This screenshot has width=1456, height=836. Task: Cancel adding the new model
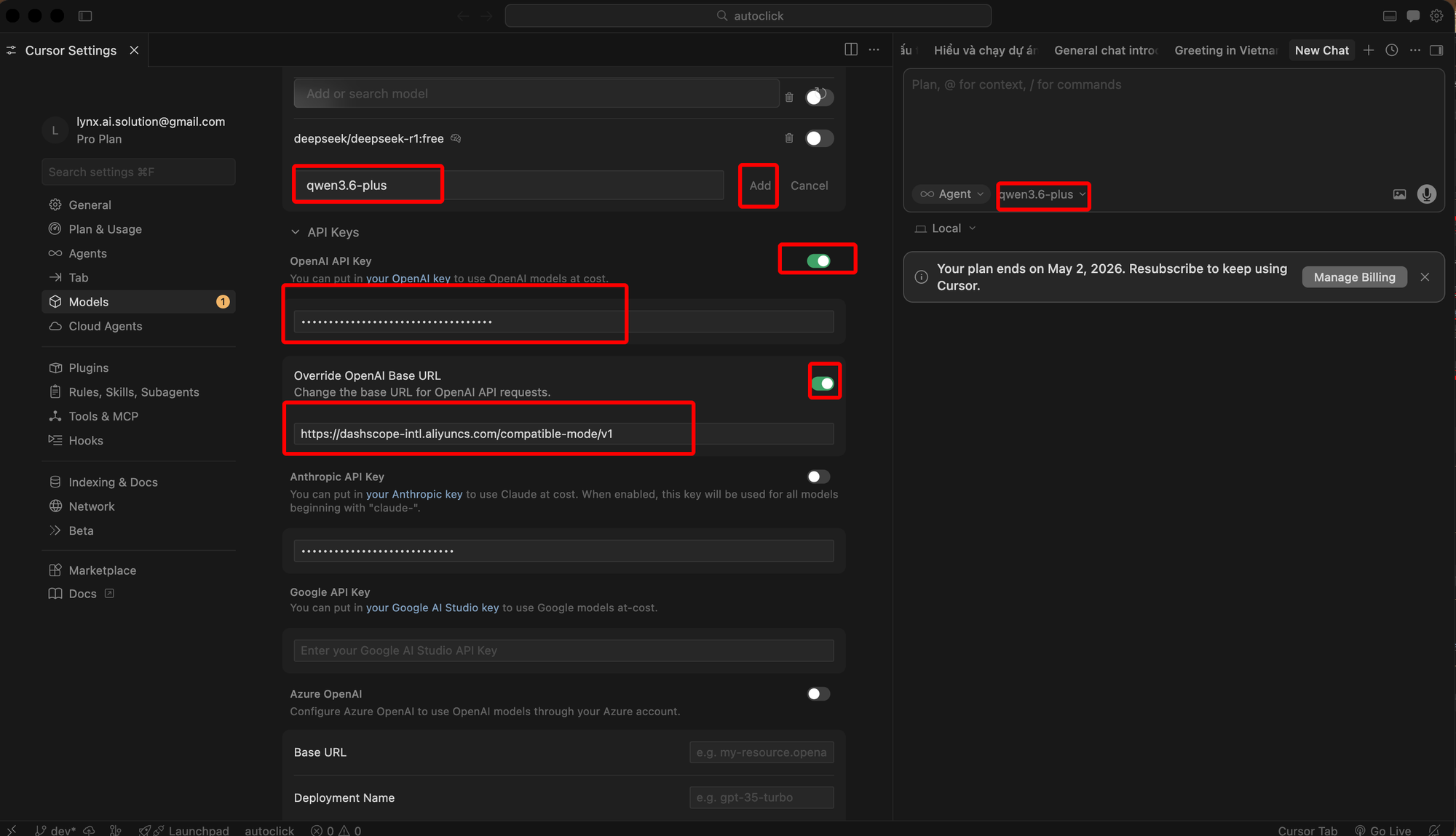point(809,186)
